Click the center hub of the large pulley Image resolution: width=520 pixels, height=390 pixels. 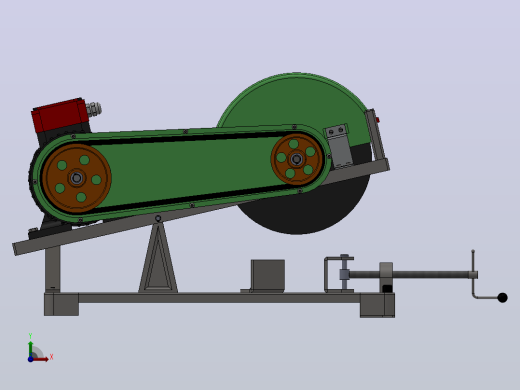pos(77,178)
